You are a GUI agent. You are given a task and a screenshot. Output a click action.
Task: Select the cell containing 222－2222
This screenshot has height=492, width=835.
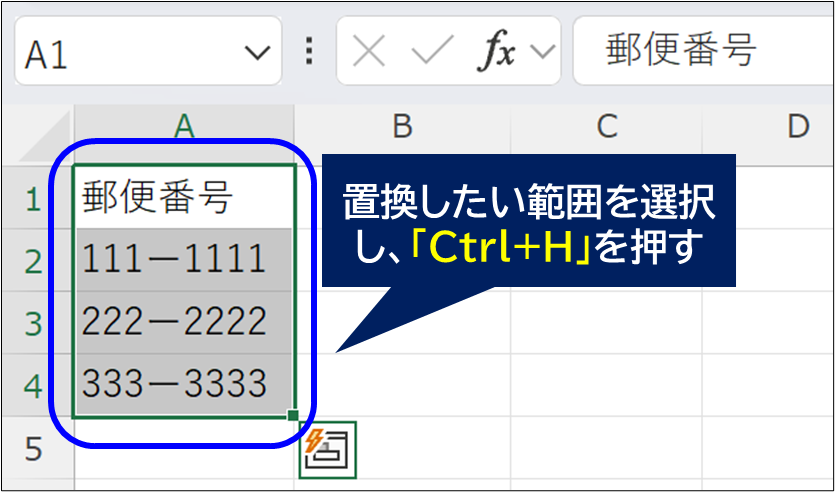pos(183,322)
